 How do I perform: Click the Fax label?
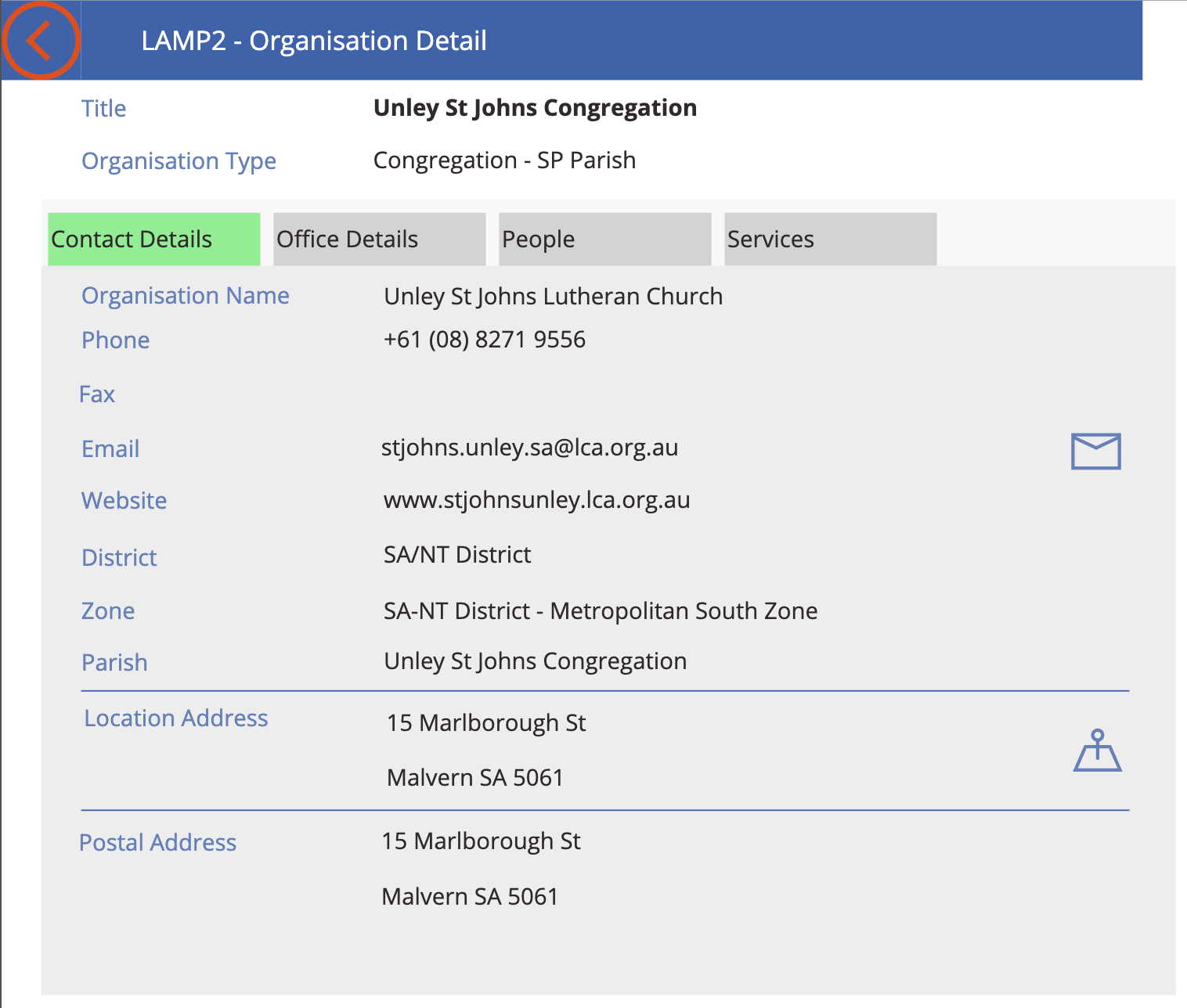point(97,394)
